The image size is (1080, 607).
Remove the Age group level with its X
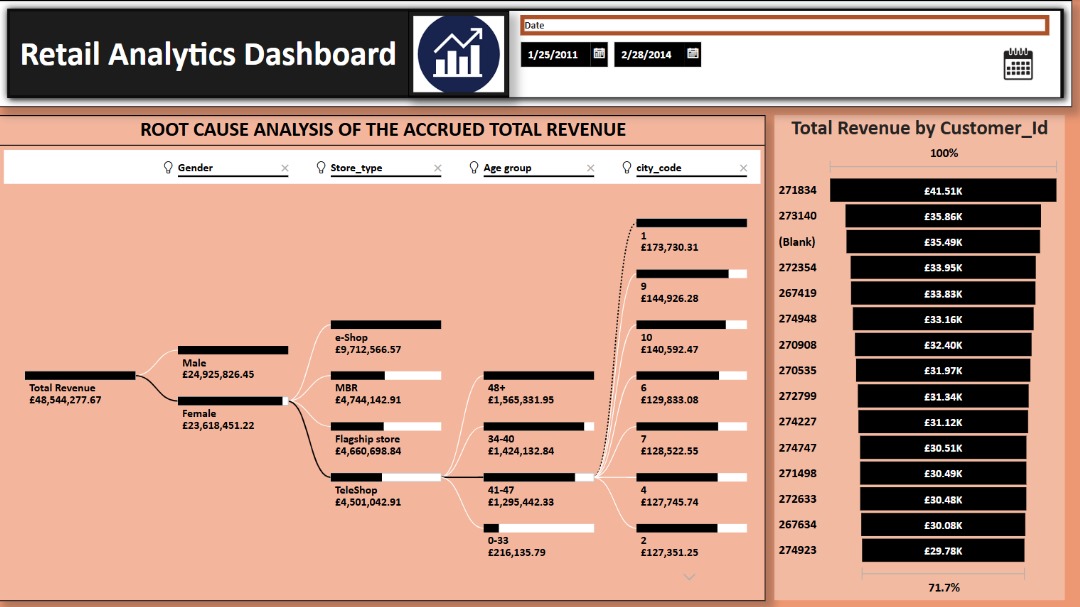[590, 168]
